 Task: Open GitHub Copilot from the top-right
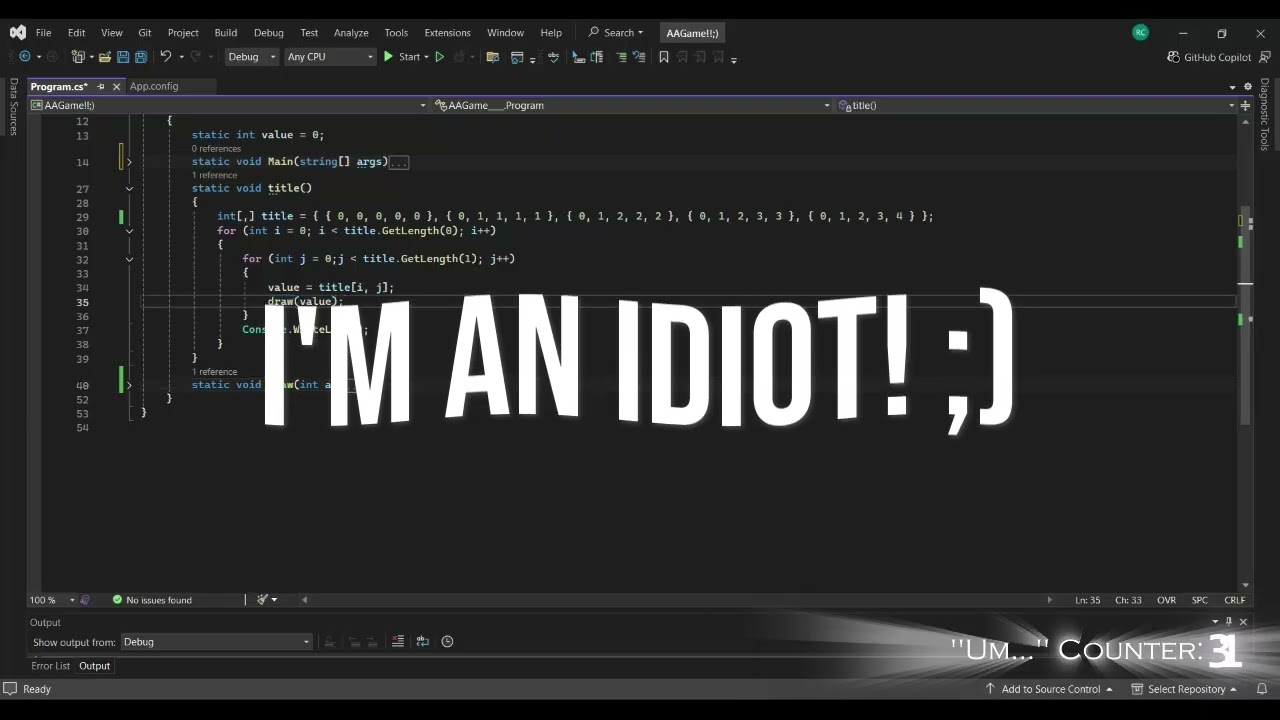pyautogui.click(x=1209, y=57)
